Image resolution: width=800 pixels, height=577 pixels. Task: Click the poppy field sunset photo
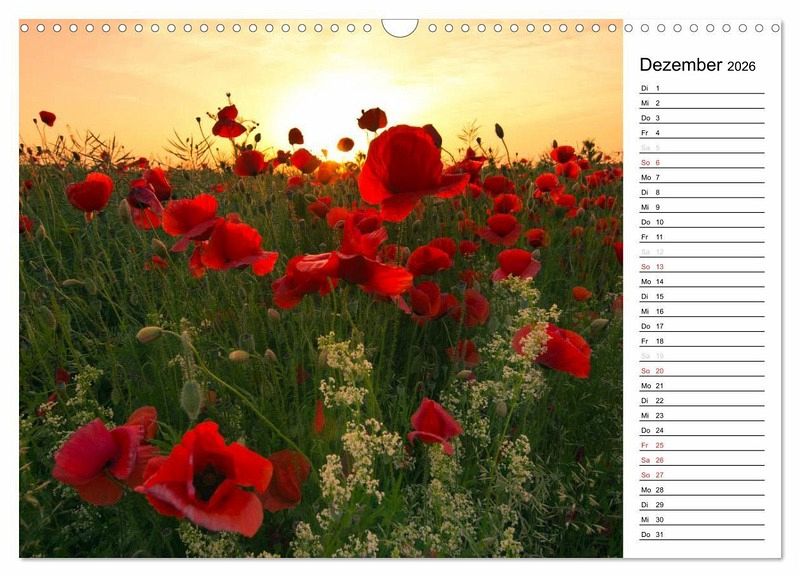click(x=321, y=288)
